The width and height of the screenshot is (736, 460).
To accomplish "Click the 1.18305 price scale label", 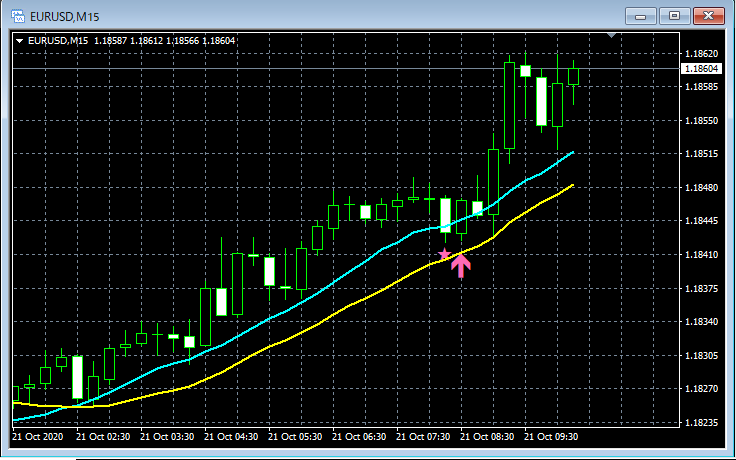I will click(x=701, y=356).
